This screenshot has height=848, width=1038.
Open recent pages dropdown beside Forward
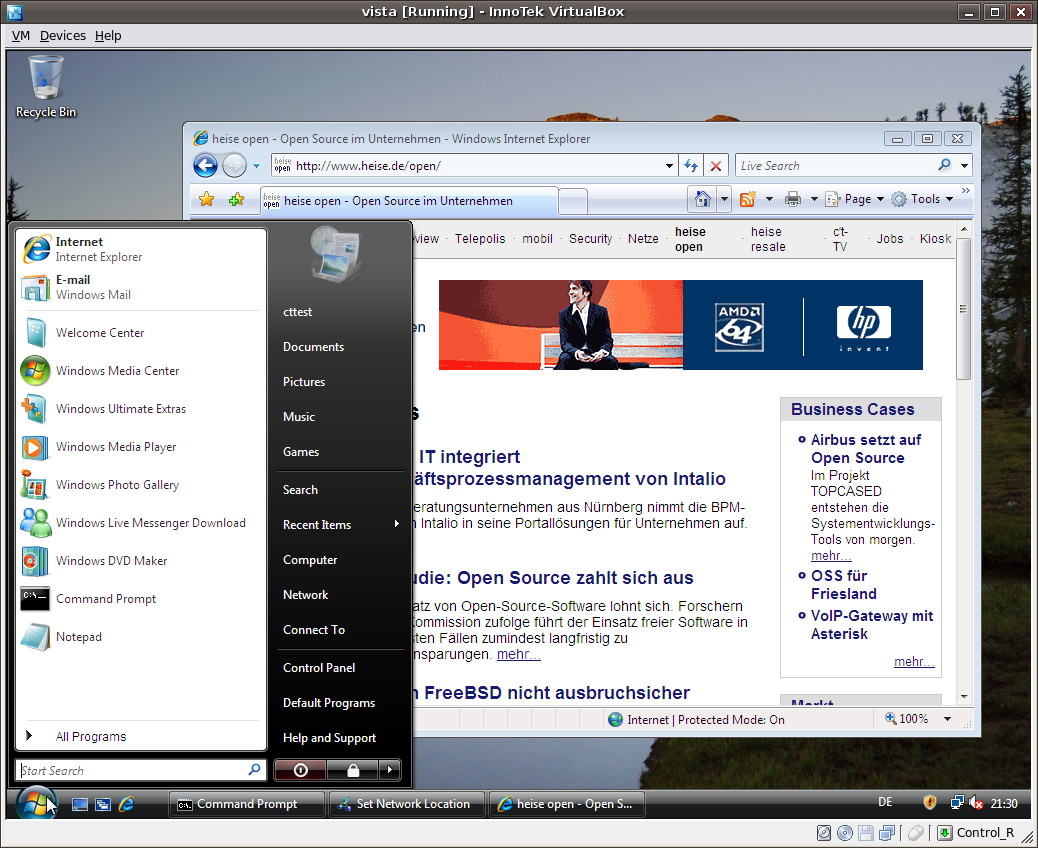[256, 166]
